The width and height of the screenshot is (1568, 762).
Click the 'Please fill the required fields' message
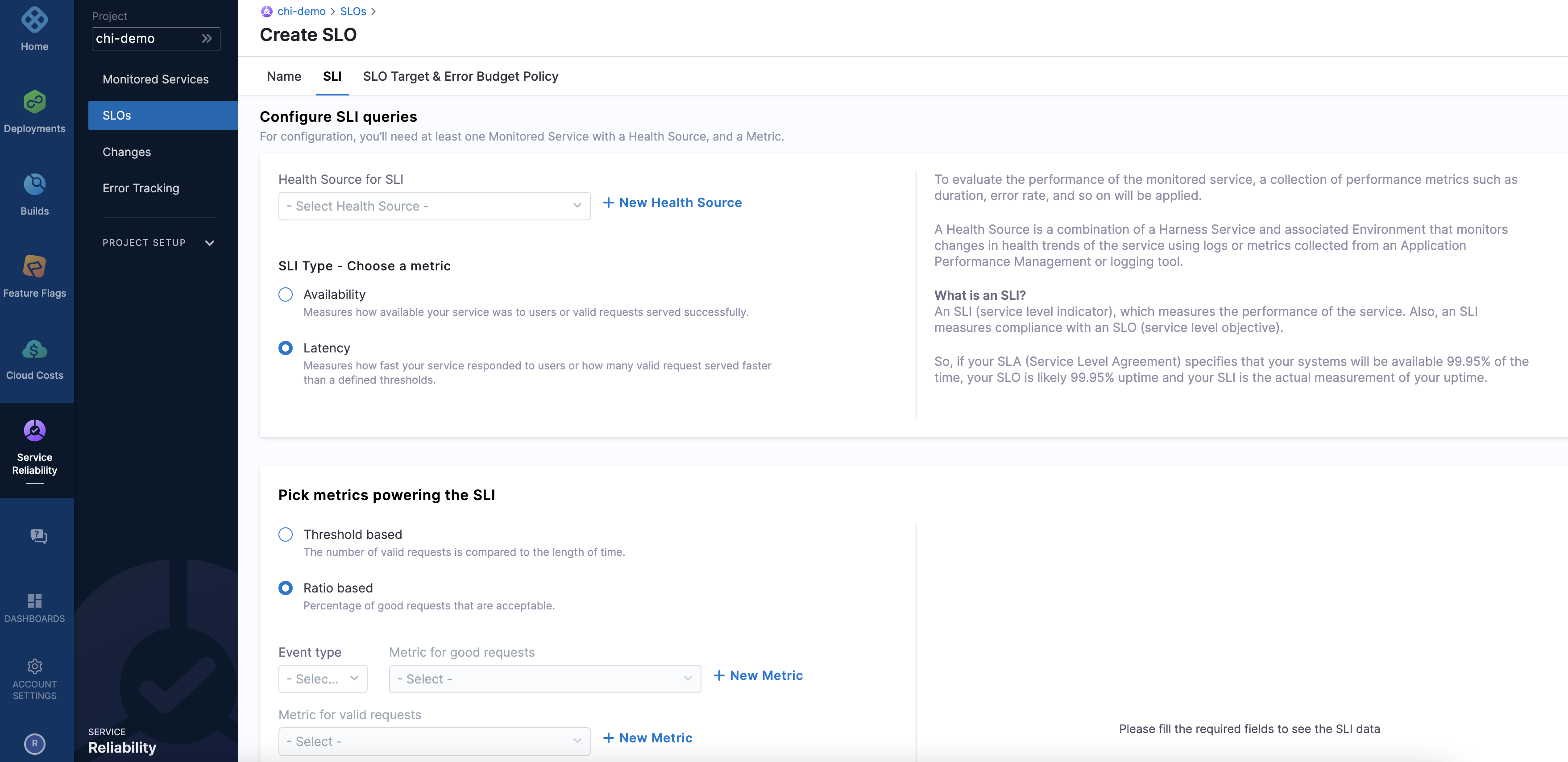pyautogui.click(x=1249, y=729)
